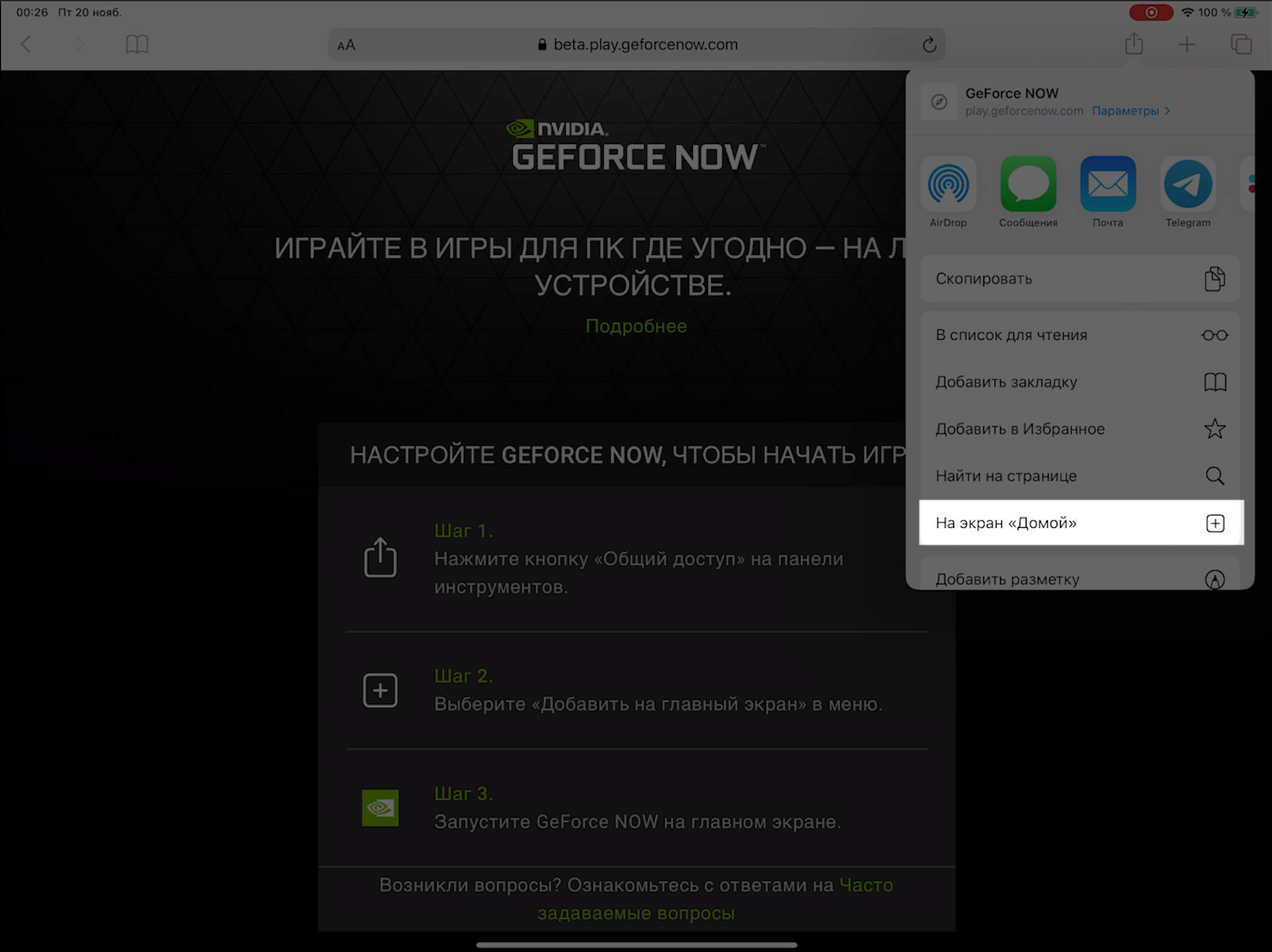This screenshot has width=1272, height=952.
Task: Tap the Safari forward arrow
Action: click(x=79, y=45)
